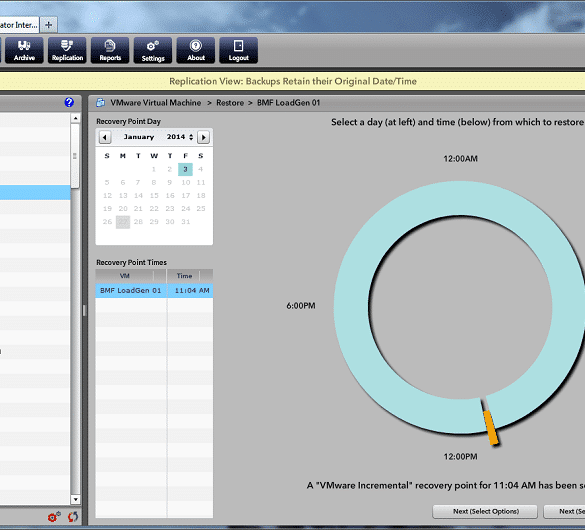Click the 12:00AM label on the dial
This screenshot has height=530, width=585.
[460, 159]
